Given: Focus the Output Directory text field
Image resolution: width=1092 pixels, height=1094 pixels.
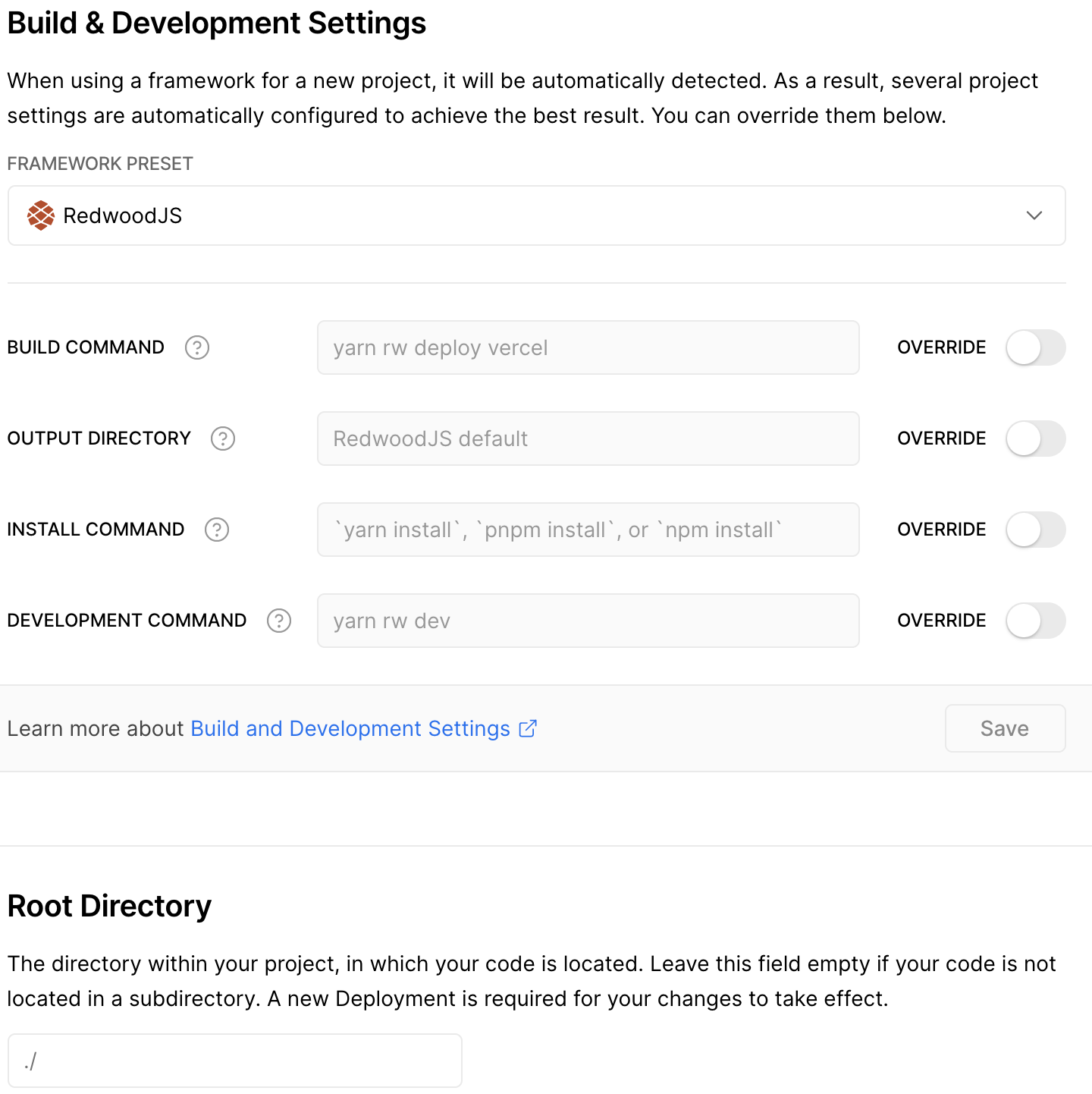Looking at the screenshot, I should coord(588,439).
